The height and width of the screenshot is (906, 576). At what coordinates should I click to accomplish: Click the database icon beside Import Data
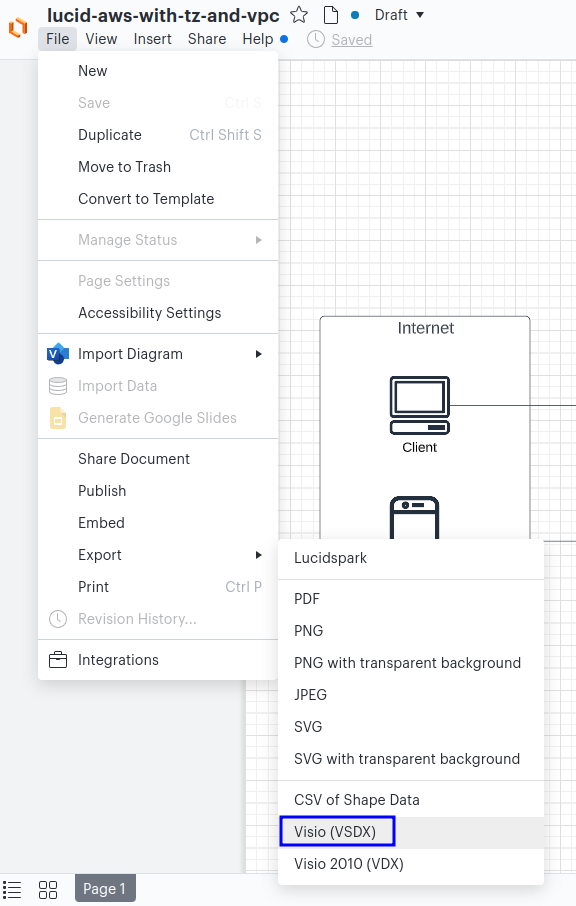[x=58, y=385]
